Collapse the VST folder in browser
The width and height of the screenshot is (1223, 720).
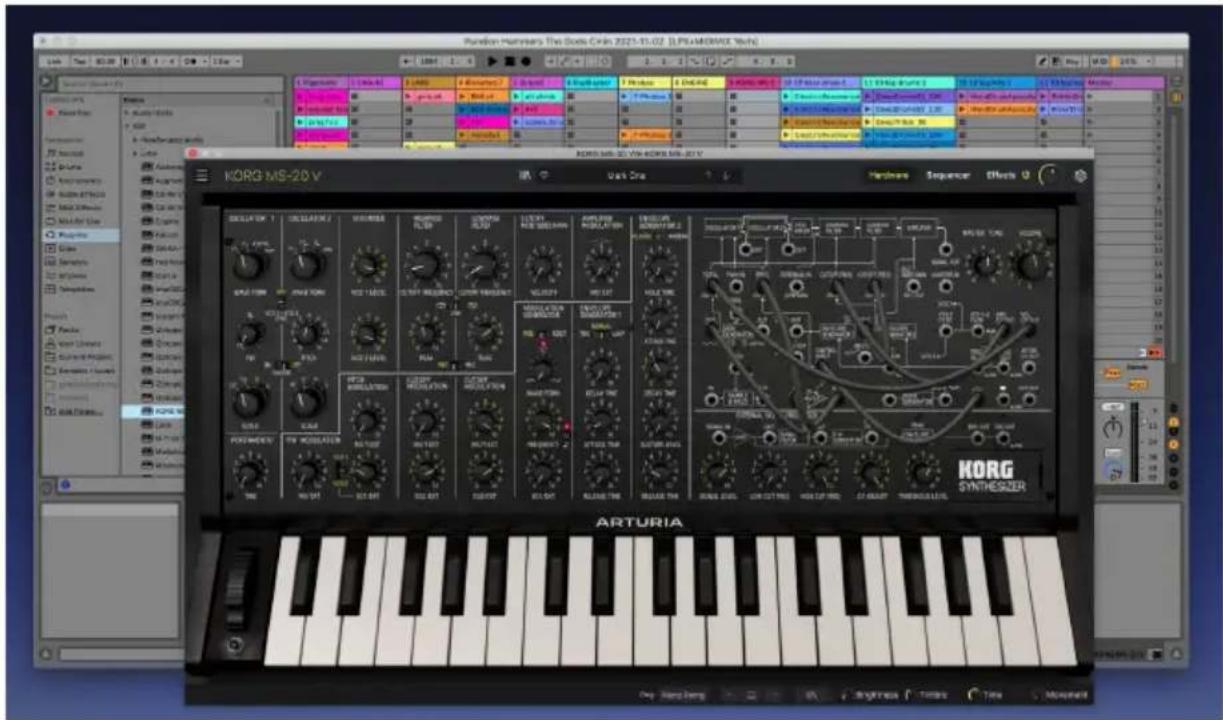(x=125, y=126)
